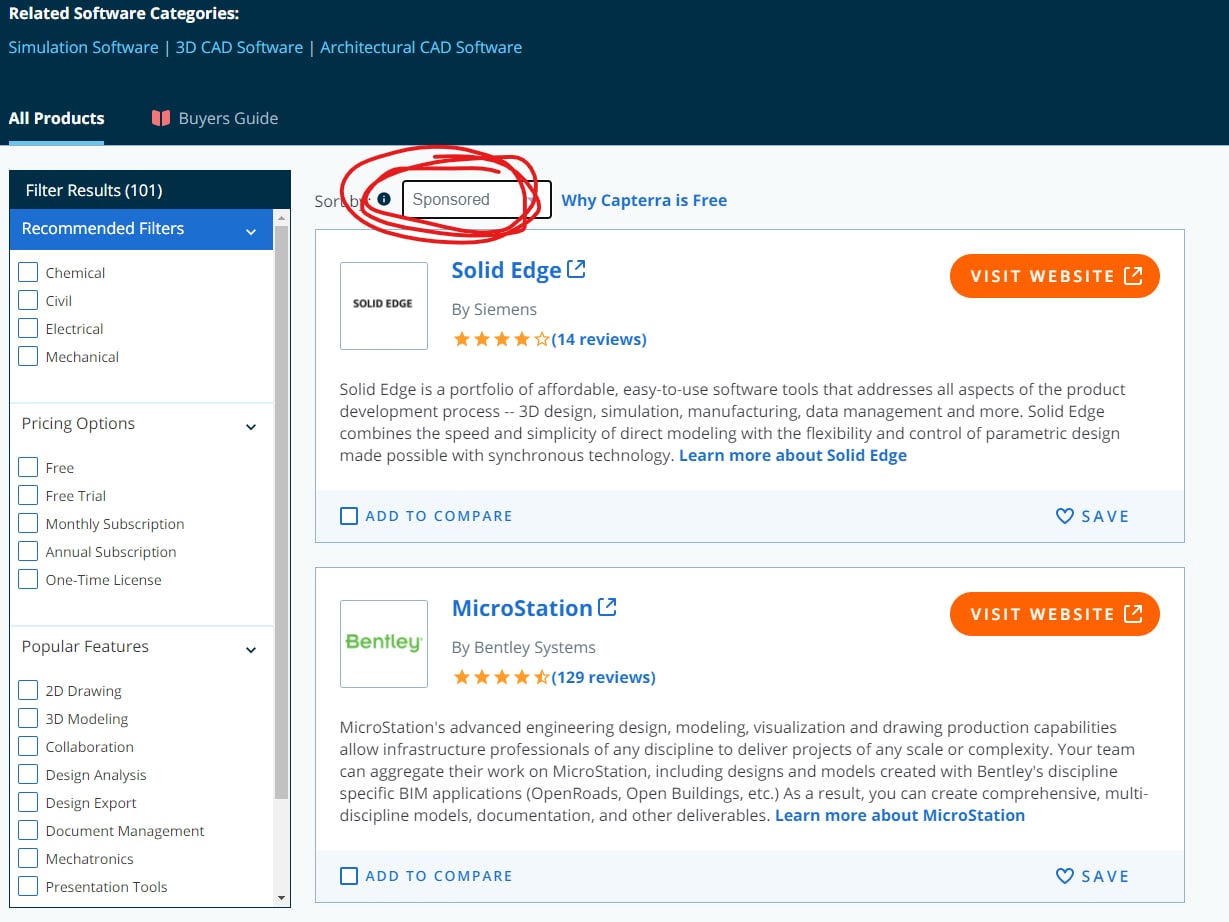Enable the Free Trial pricing option
Image resolution: width=1229 pixels, height=922 pixels.
[28, 495]
